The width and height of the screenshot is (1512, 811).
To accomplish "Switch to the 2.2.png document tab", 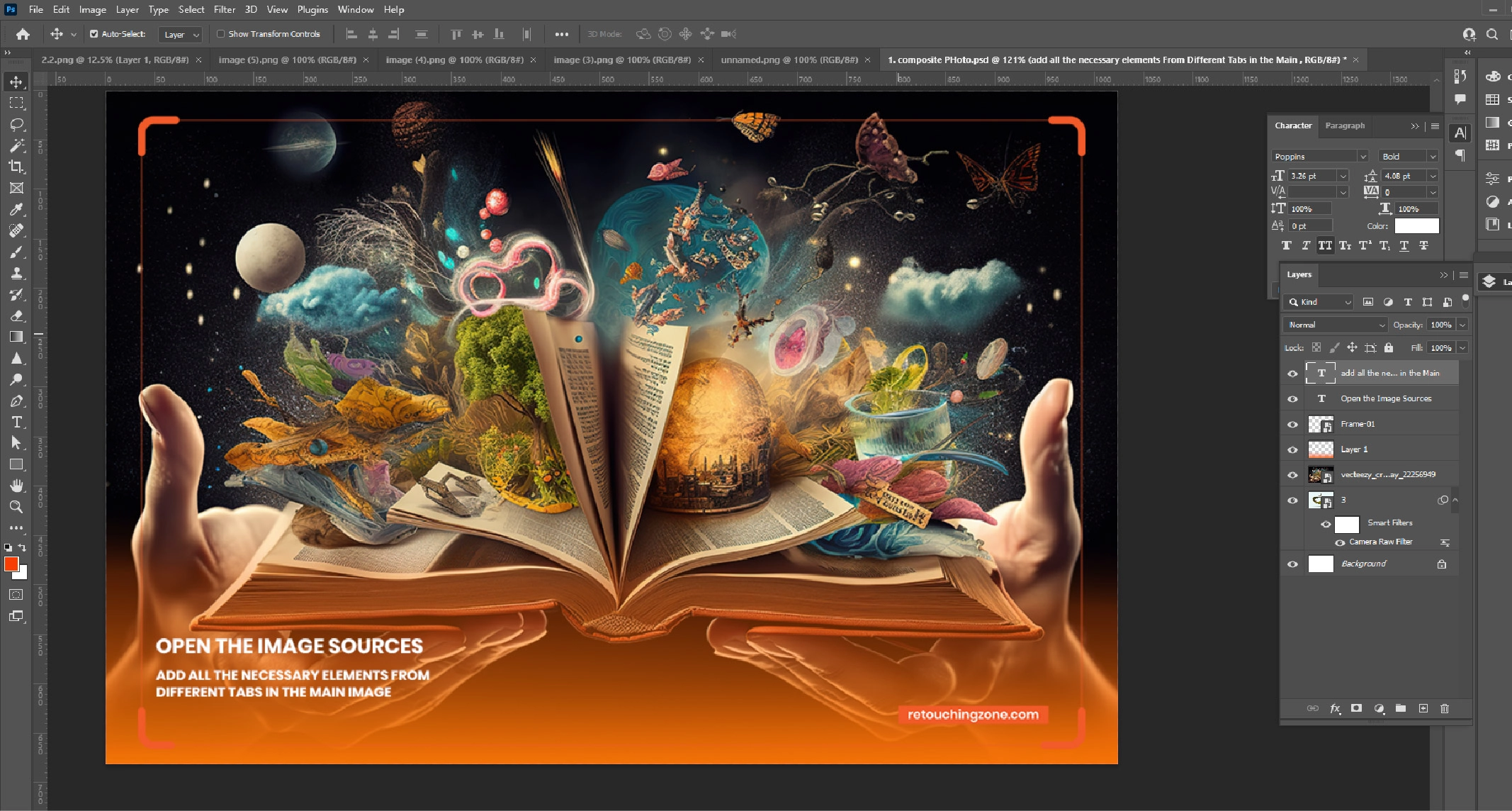I will point(115,60).
